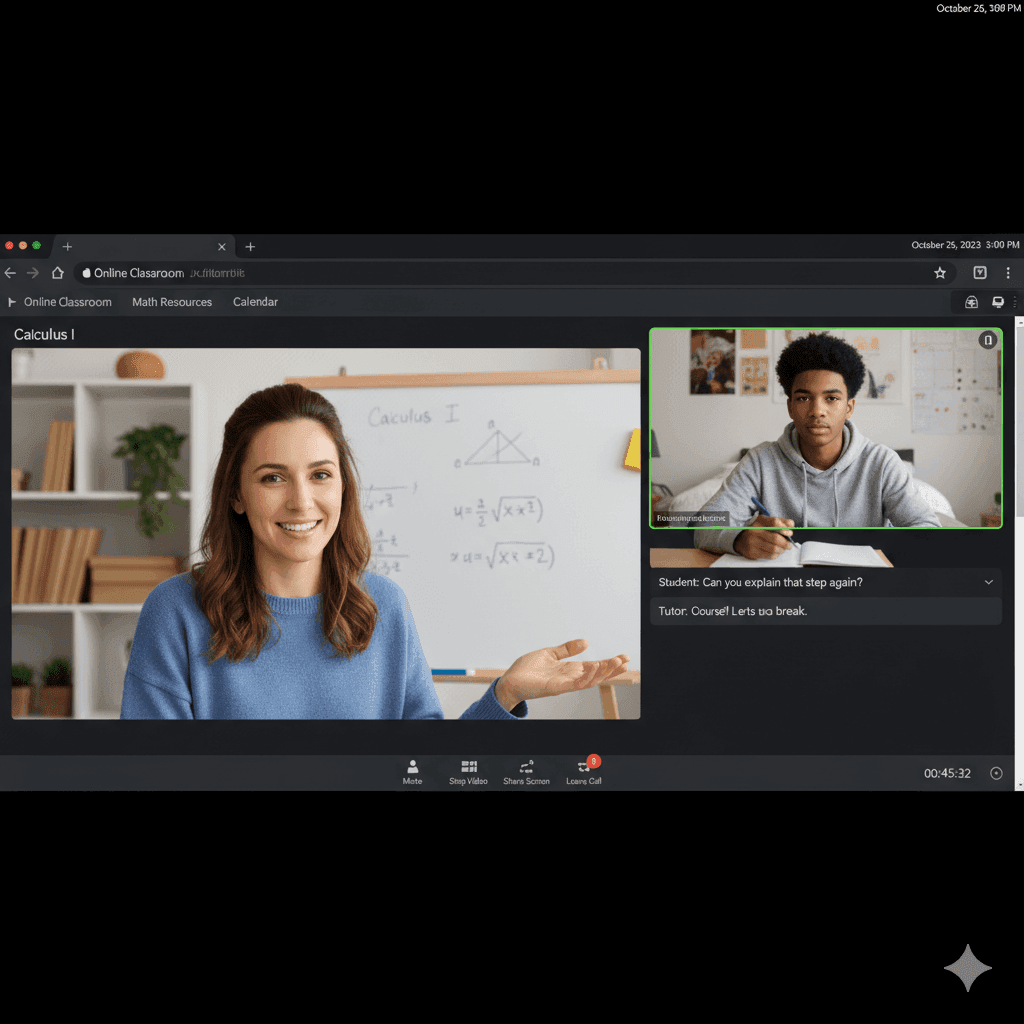Click the browser home icon
The height and width of the screenshot is (1024, 1024).
(x=58, y=273)
